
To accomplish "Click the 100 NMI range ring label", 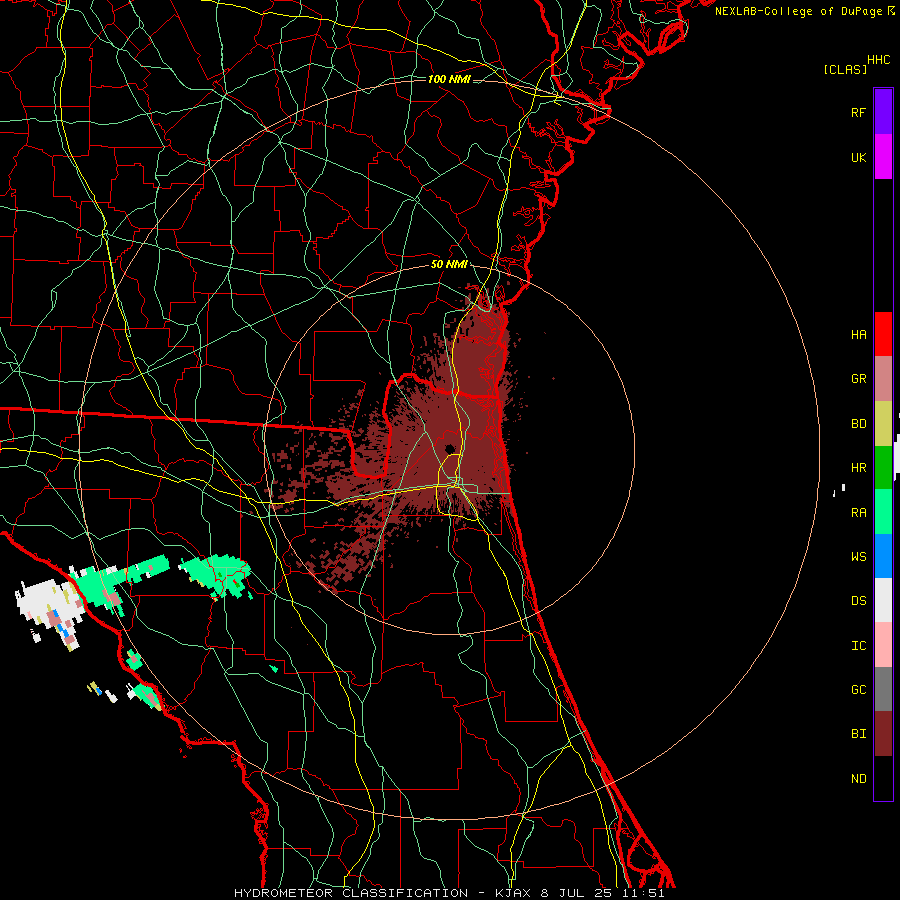I will (449, 79).
